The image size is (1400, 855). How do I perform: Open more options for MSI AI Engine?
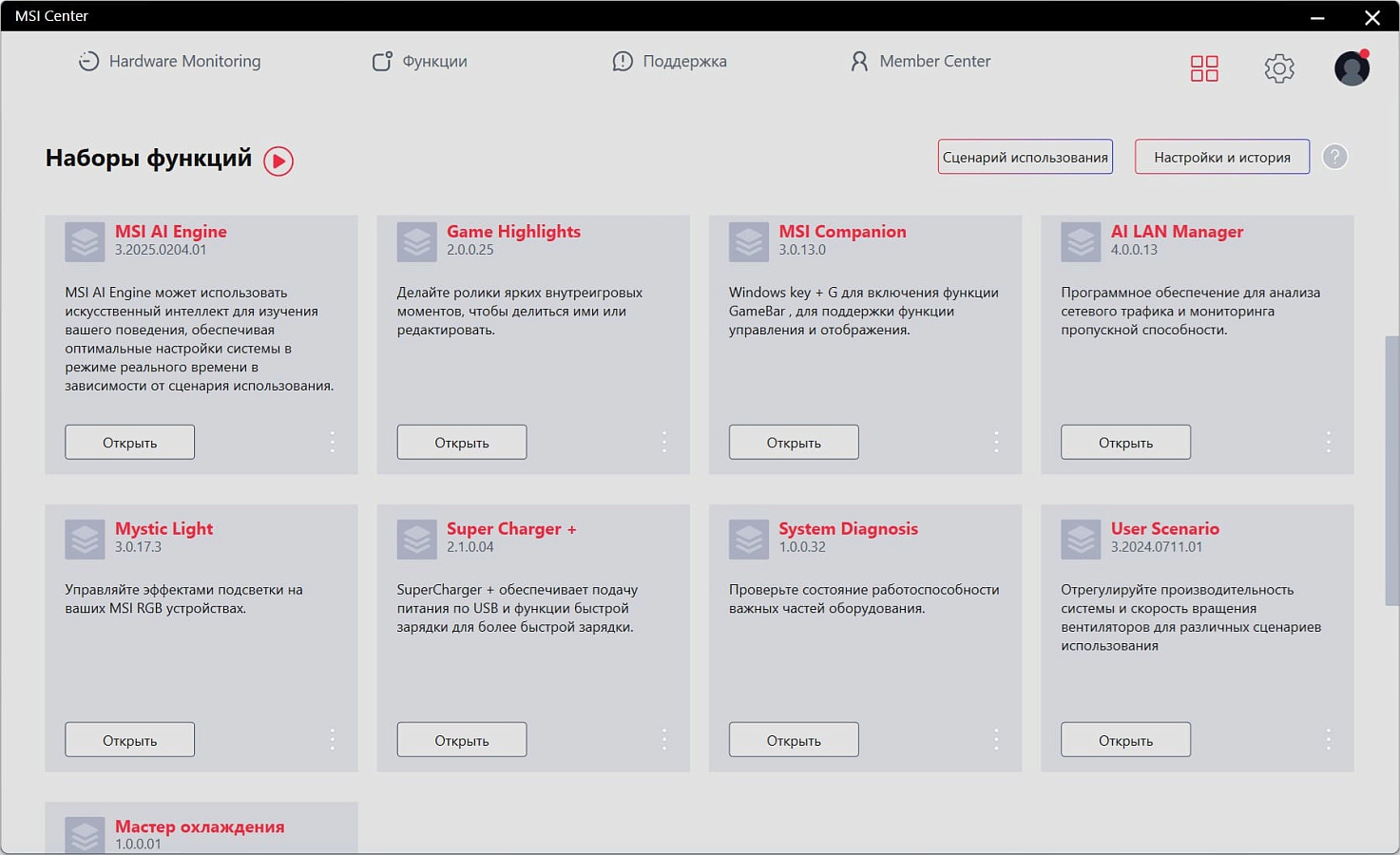point(332,442)
